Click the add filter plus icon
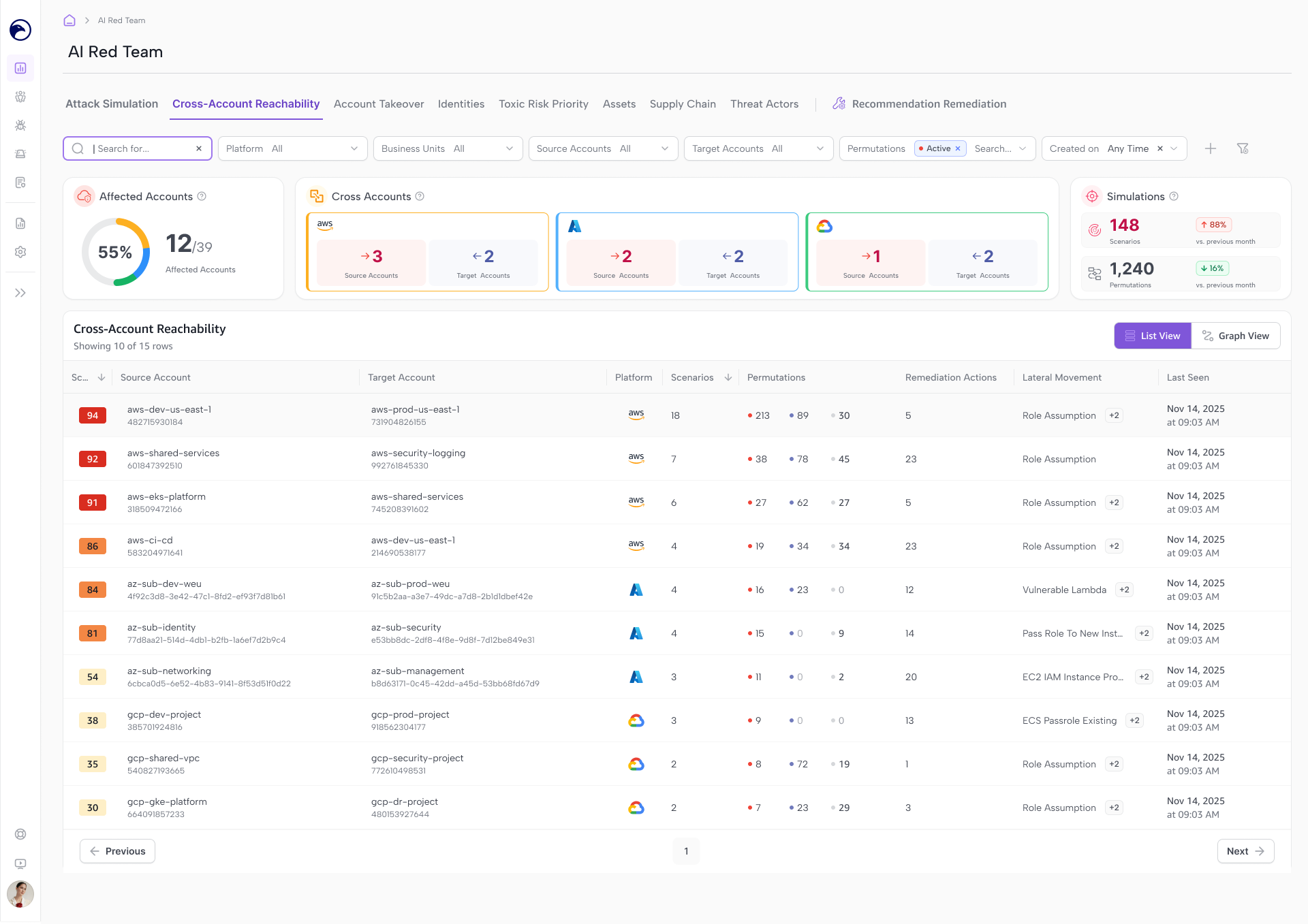Viewport: 1308px width, 924px height. point(1211,148)
